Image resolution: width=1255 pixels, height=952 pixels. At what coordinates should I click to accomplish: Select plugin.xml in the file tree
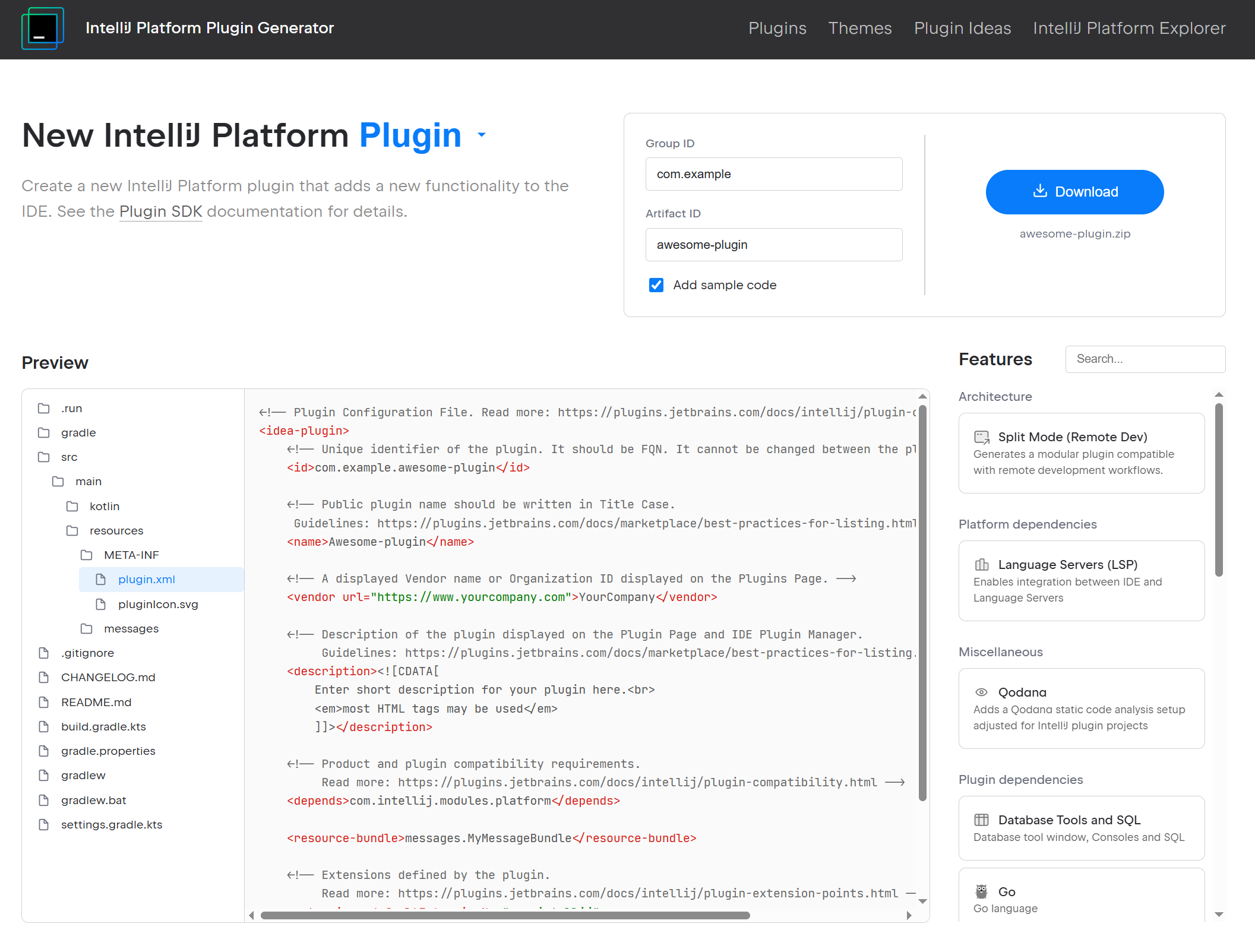pyautogui.click(x=161, y=580)
